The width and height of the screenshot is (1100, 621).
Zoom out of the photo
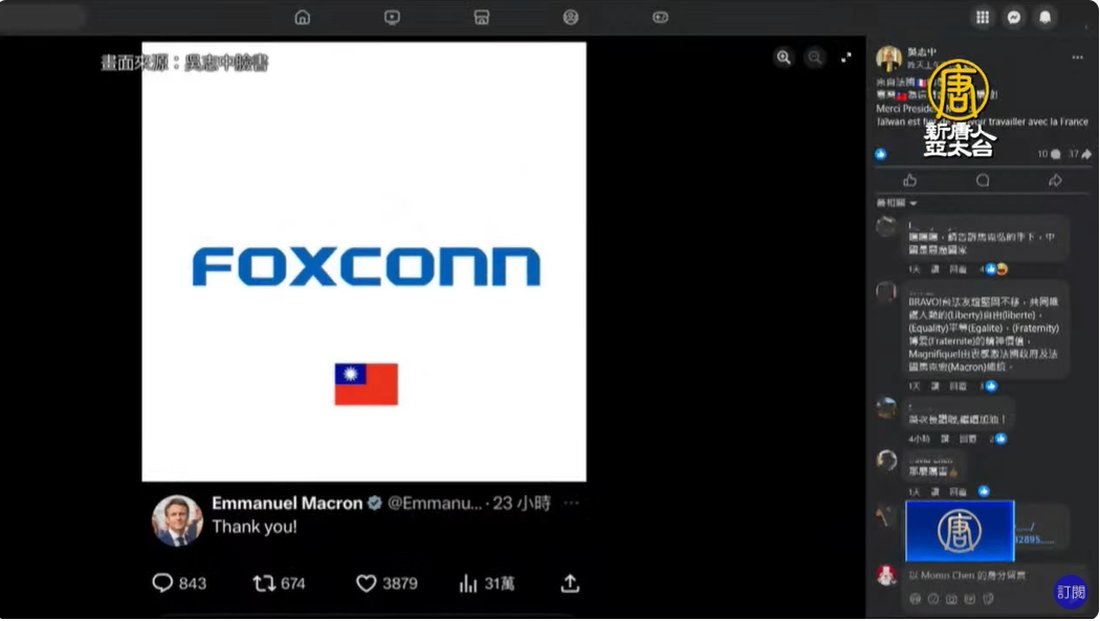(814, 58)
